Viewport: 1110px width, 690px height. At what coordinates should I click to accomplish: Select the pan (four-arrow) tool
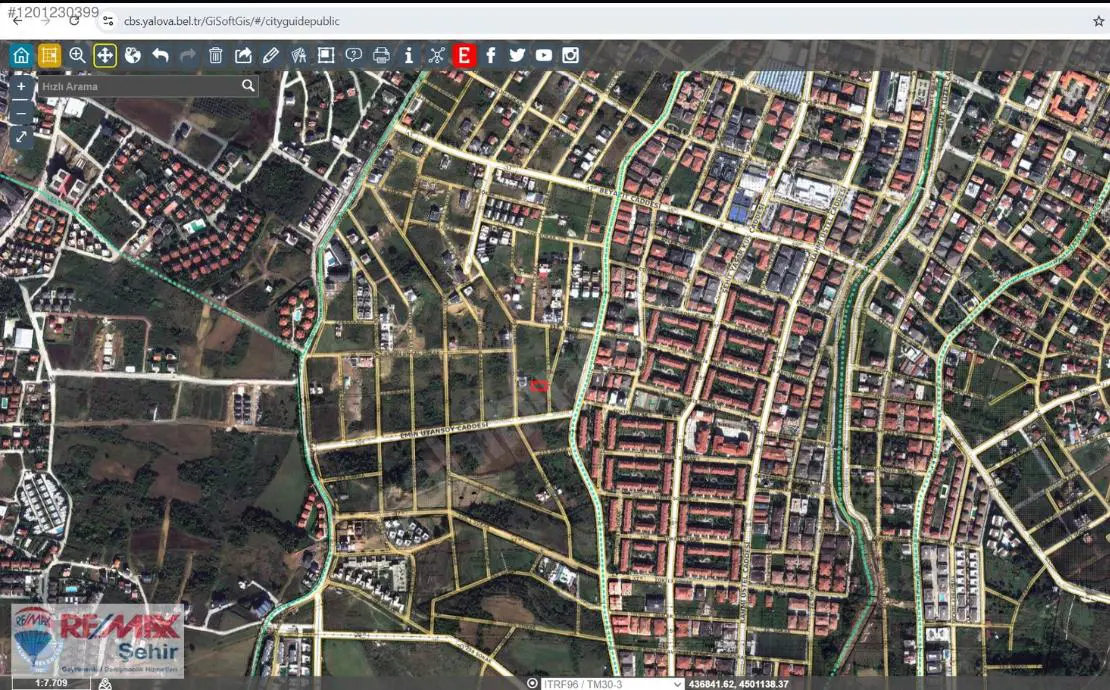105,55
